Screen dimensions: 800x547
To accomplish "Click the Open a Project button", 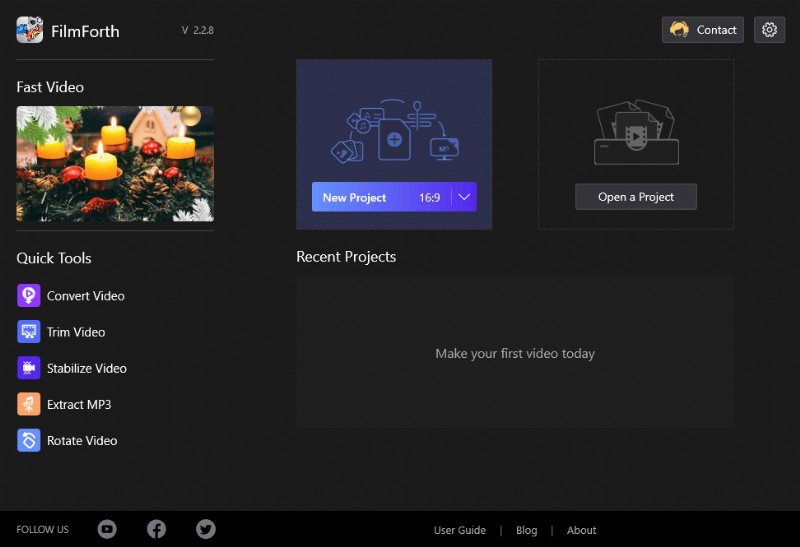I will click(x=636, y=197).
